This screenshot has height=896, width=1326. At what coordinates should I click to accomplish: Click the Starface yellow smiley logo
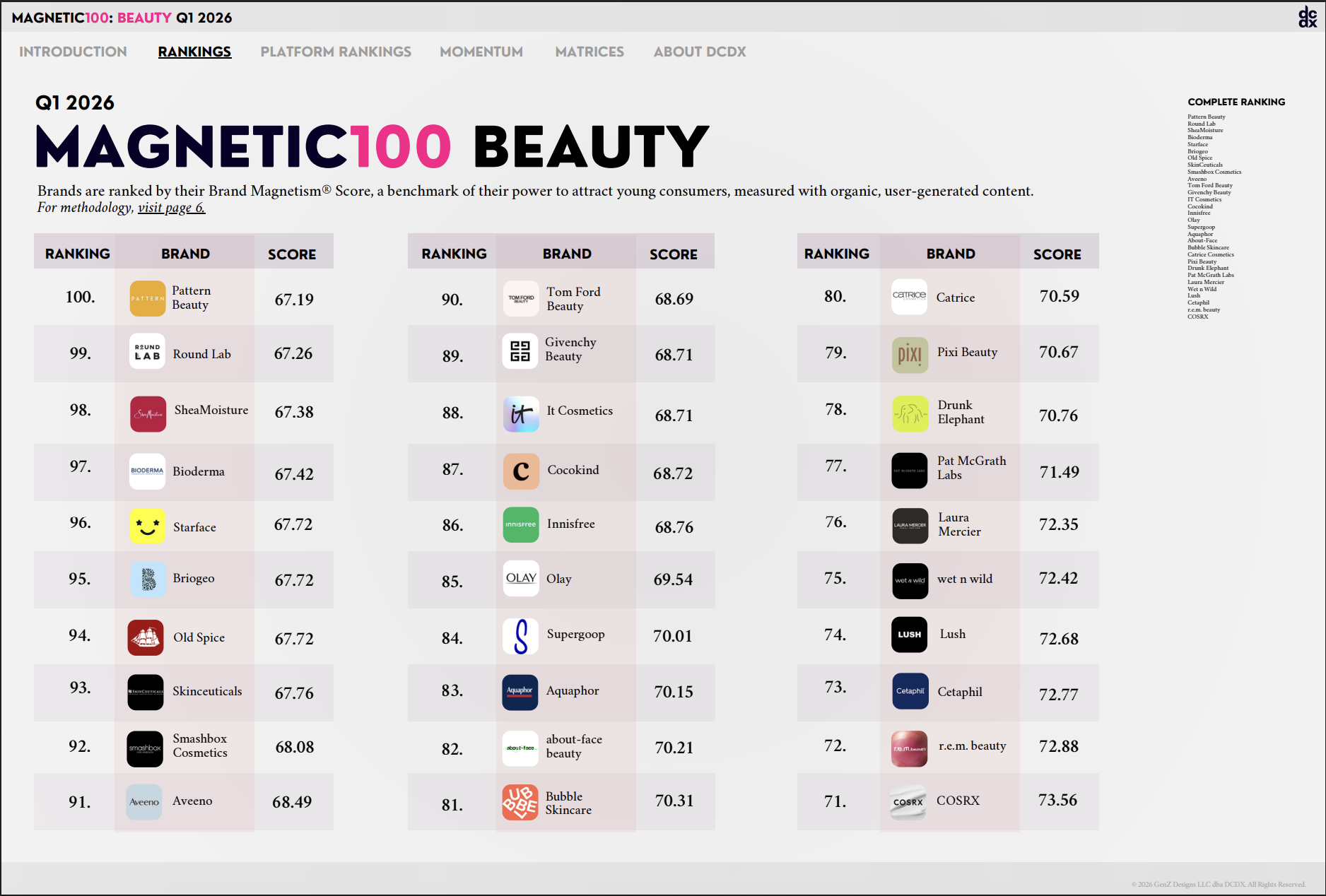click(x=147, y=526)
